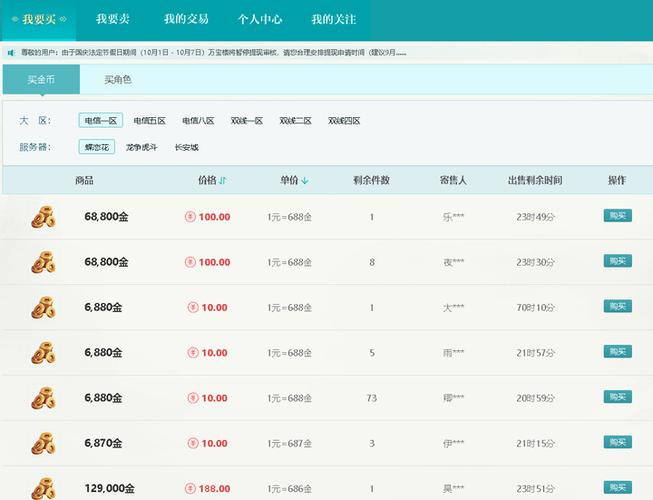The width and height of the screenshot is (653, 500).
Task: Click gold coin icon for seller 大*** listing
Action: (x=43, y=308)
